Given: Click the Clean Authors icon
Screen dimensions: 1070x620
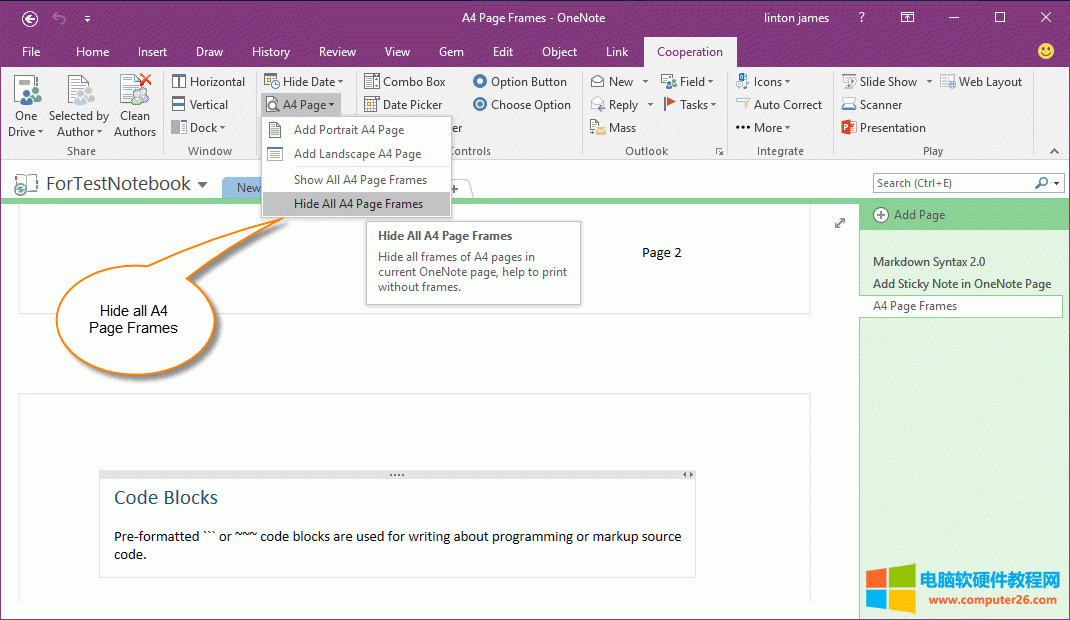Looking at the screenshot, I should 134,91.
